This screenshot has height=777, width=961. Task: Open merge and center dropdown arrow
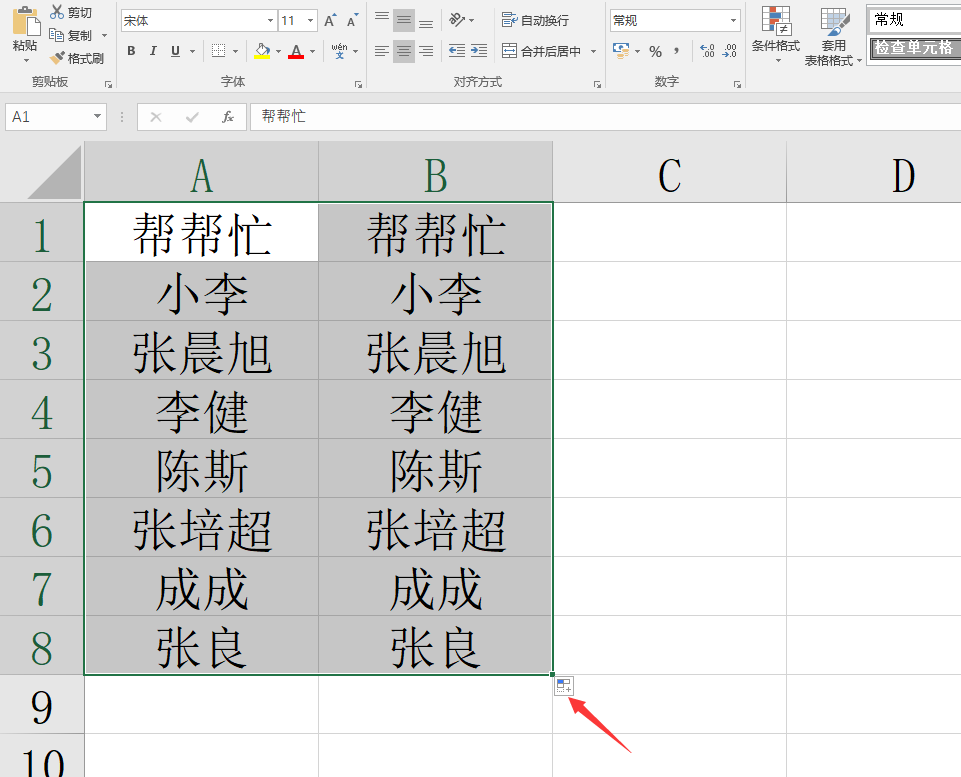[x=593, y=51]
